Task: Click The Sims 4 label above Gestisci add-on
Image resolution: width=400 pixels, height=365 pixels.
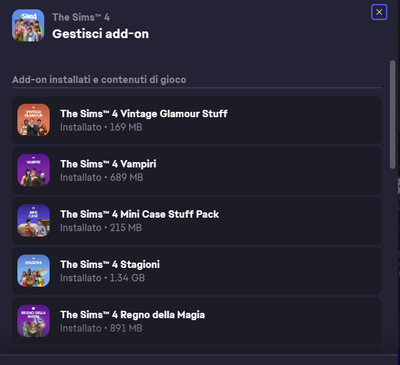Action: 81,17
